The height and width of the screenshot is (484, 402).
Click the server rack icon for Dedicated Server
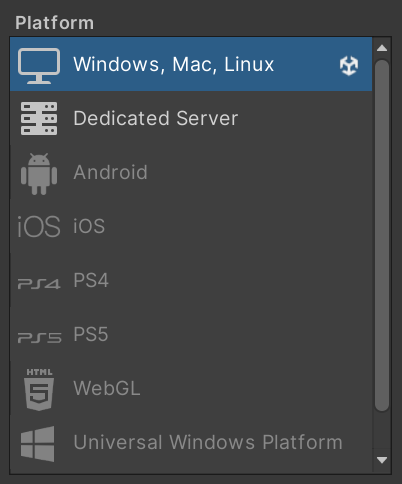pyautogui.click(x=39, y=118)
